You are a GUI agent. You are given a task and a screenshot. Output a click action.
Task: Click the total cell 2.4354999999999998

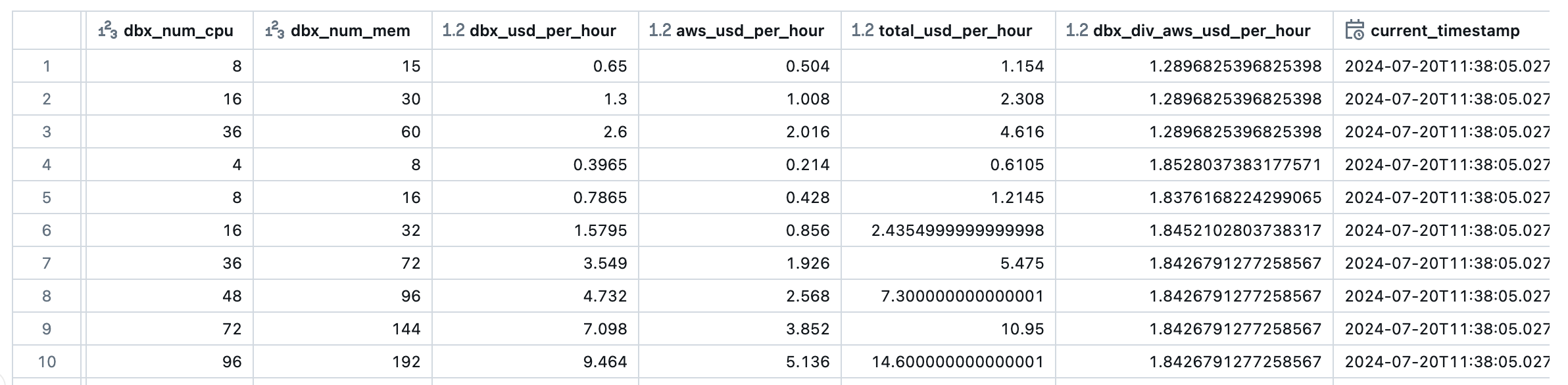click(x=948, y=230)
